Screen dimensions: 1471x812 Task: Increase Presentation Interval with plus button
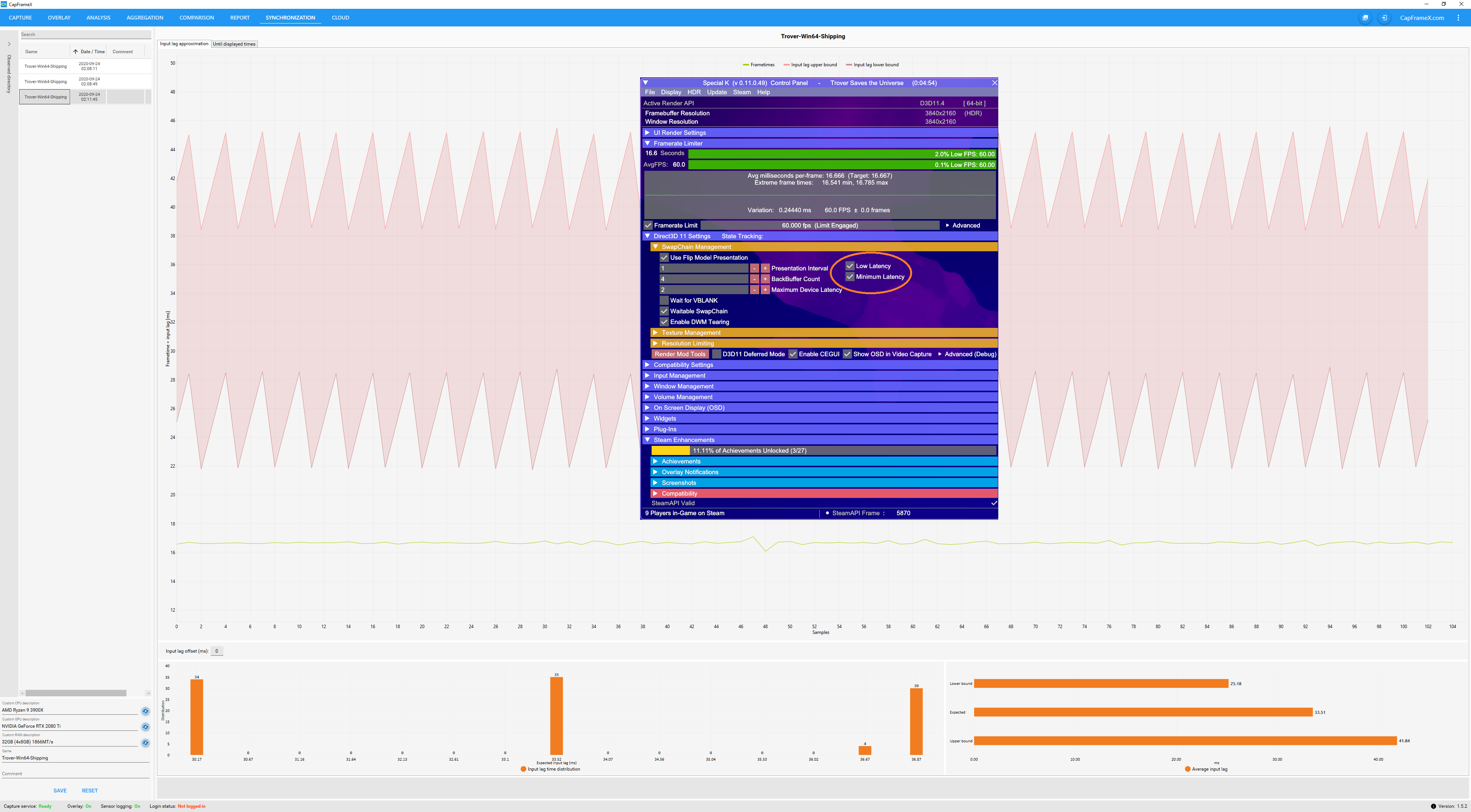coord(765,268)
